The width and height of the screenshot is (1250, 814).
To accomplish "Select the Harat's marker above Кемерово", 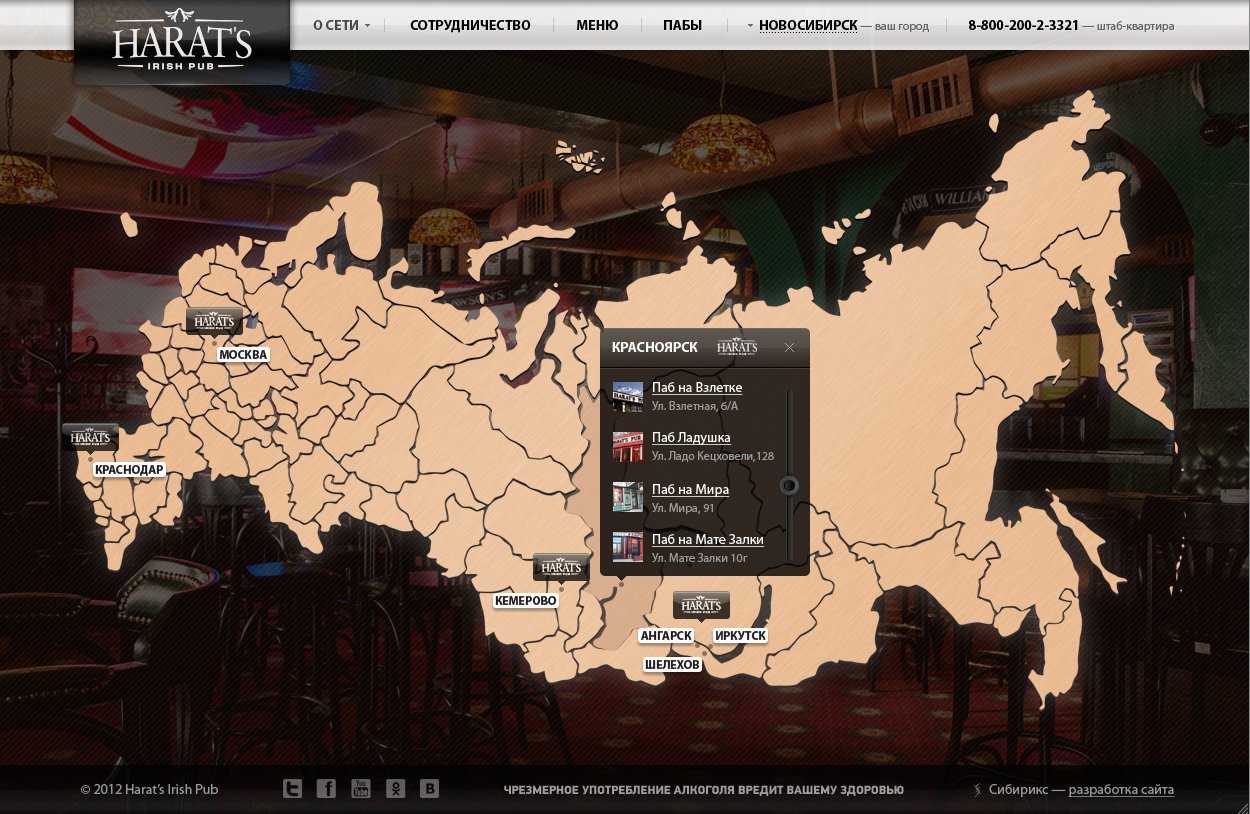I will pyautogui.click(x=562, y=567).
